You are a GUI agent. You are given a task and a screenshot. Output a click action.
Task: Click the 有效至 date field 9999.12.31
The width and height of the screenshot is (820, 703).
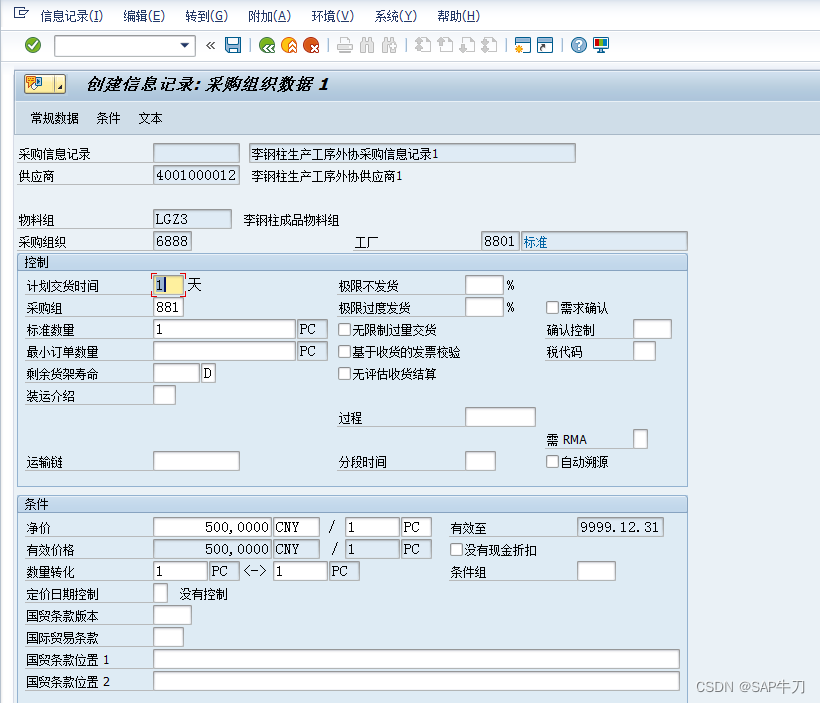pos(621,527)
